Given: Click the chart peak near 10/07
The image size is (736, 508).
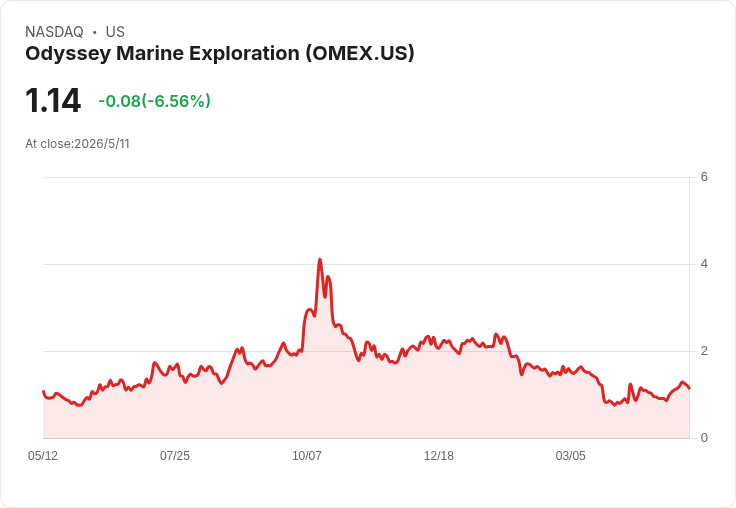Looking at the screenshot, I should (x=320, y=259).
